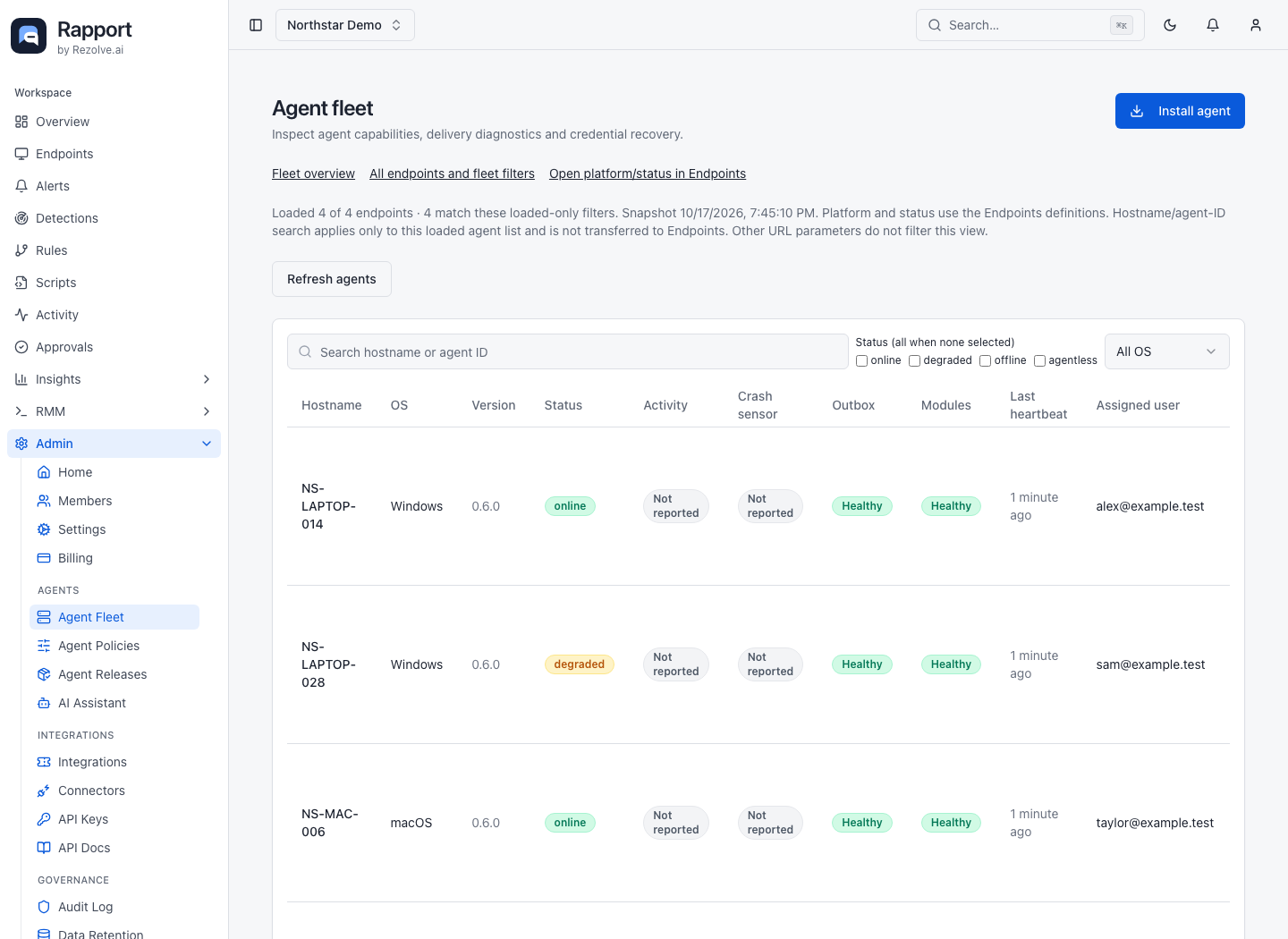Open Connectors integrations page
The width and height of the screenshot is (1288, 939).
(114, 791)
